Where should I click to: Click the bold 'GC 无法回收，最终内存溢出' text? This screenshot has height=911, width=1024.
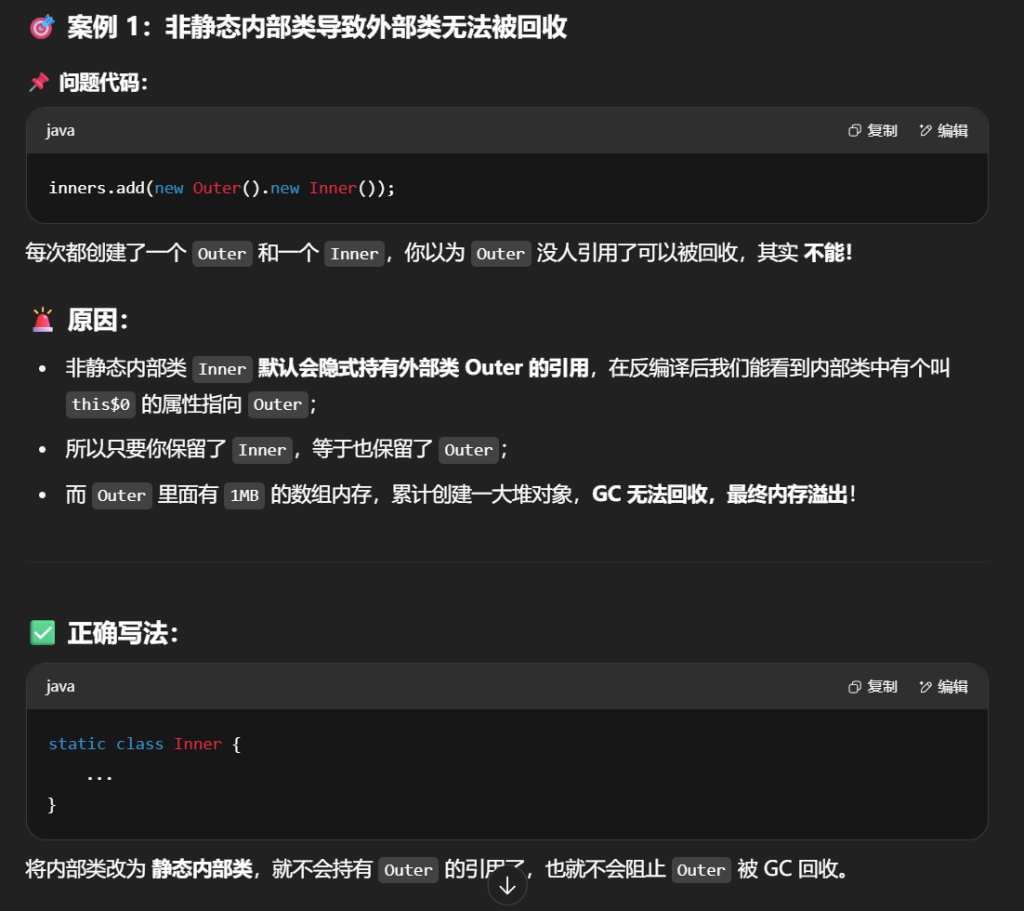(719, 495)
